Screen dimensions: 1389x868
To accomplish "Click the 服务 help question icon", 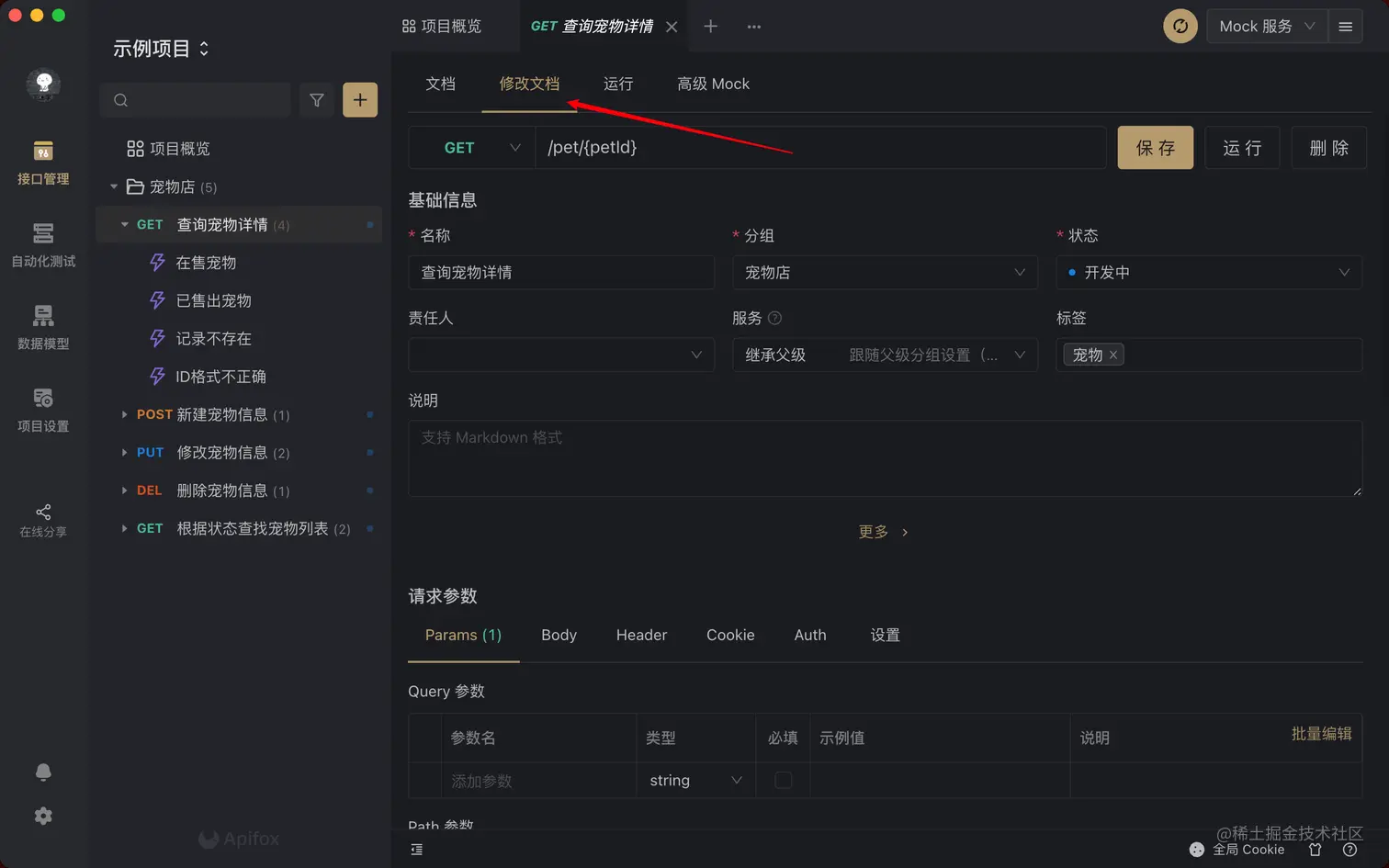I will pos(774,318).
